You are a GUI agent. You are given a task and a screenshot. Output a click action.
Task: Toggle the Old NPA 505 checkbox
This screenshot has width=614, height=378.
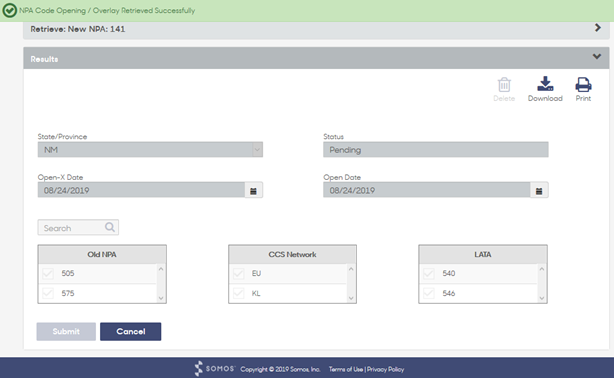pos(48,273)
